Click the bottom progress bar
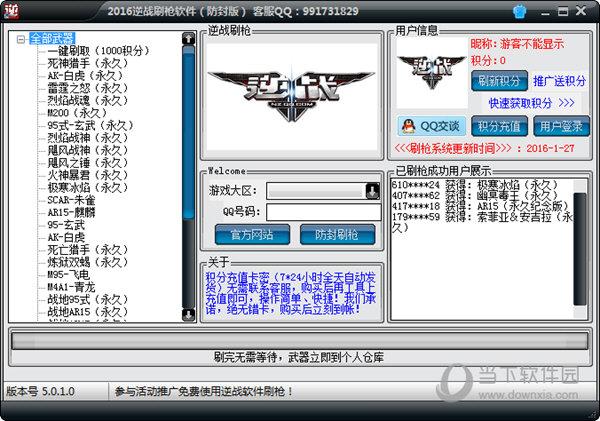The height and width of the screenshot is (421, 600). pos(300,341)
